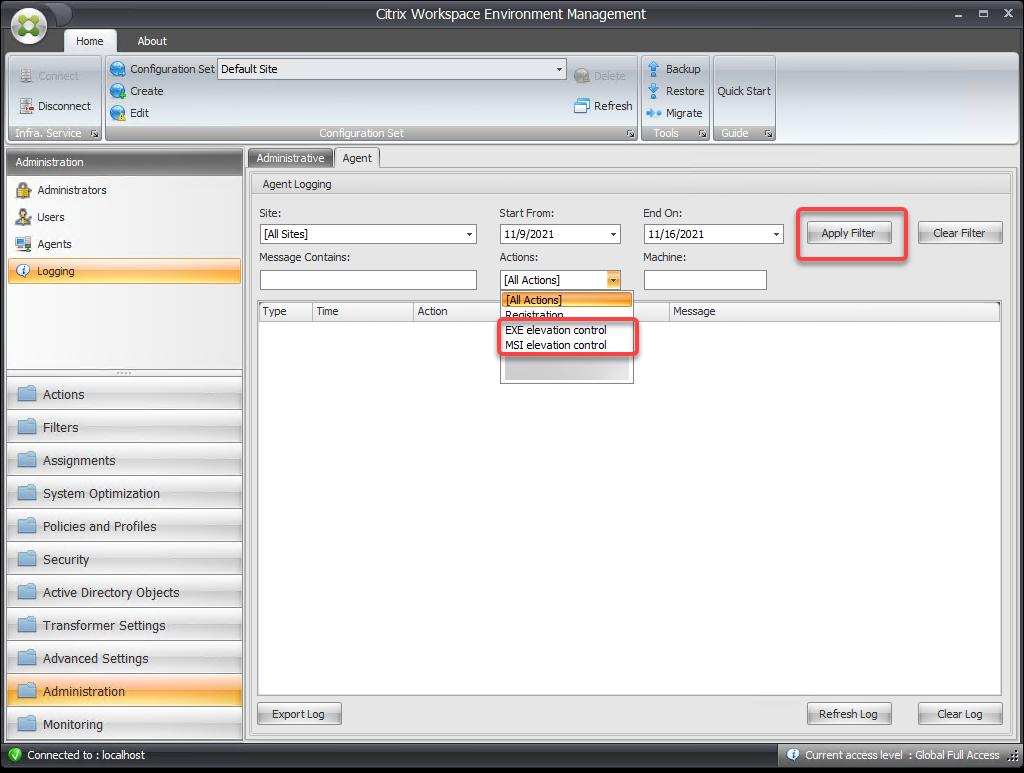The height and width of the screenshot is (773, 1024).
Task: Click the Edit configuration set icon
Action: (118, 113)
